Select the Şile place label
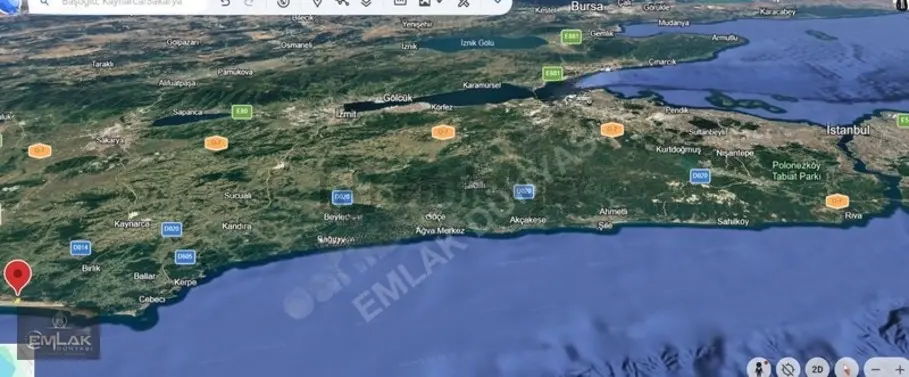The width and height of the screenshot is (909, 377). pos(605,226)
